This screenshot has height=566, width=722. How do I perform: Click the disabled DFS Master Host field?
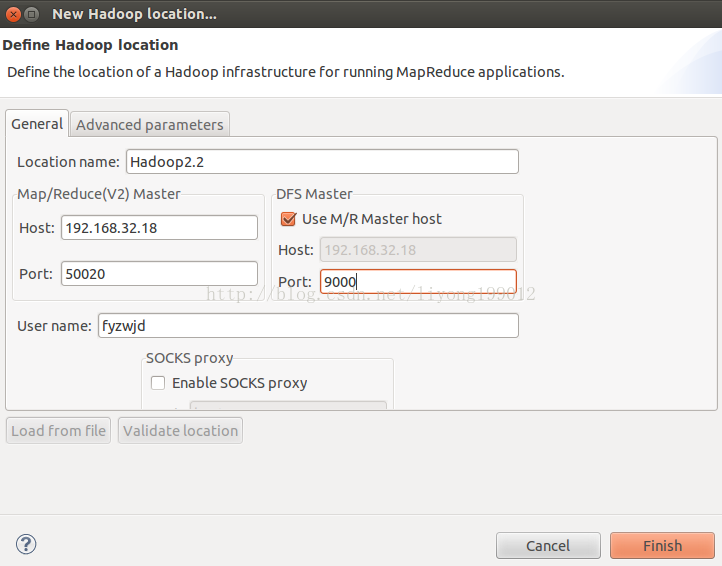[x=418, y=250]
